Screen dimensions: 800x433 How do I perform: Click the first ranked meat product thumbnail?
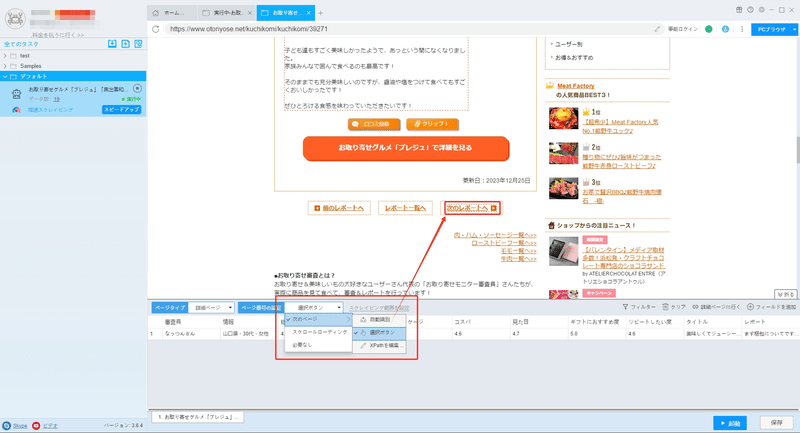(563, 118)
